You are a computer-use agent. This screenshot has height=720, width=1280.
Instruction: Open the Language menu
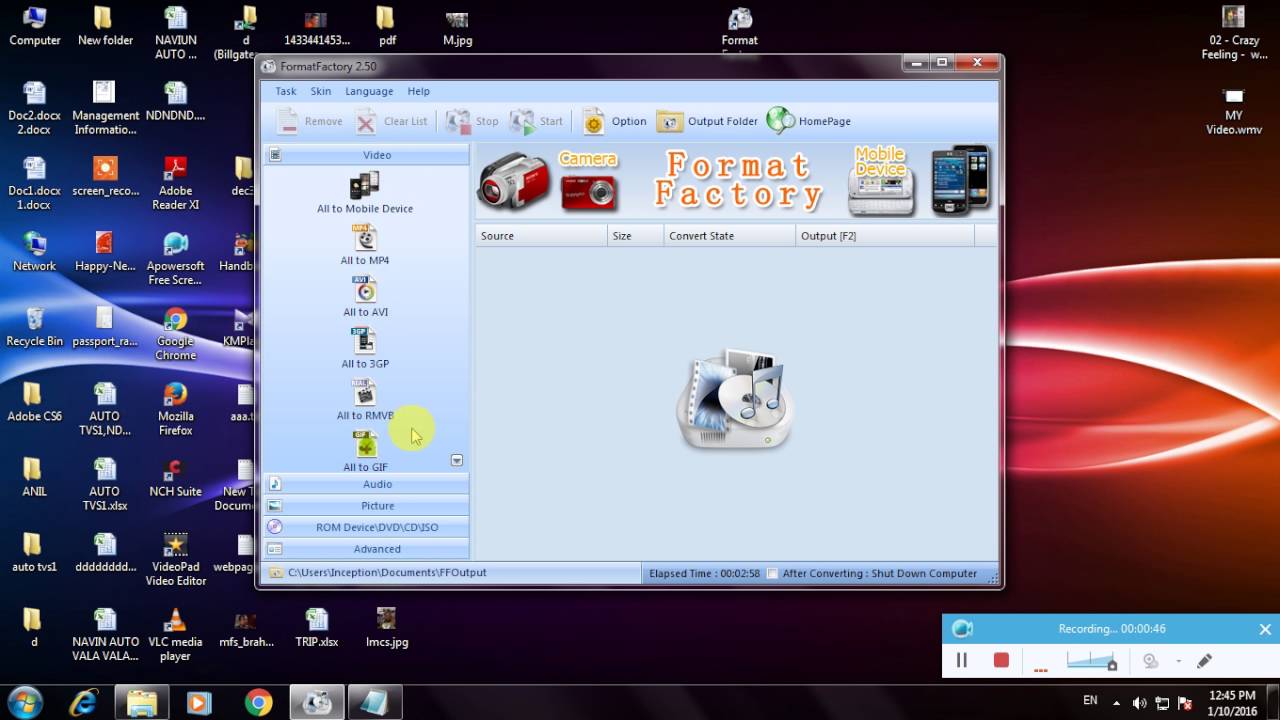369,91
